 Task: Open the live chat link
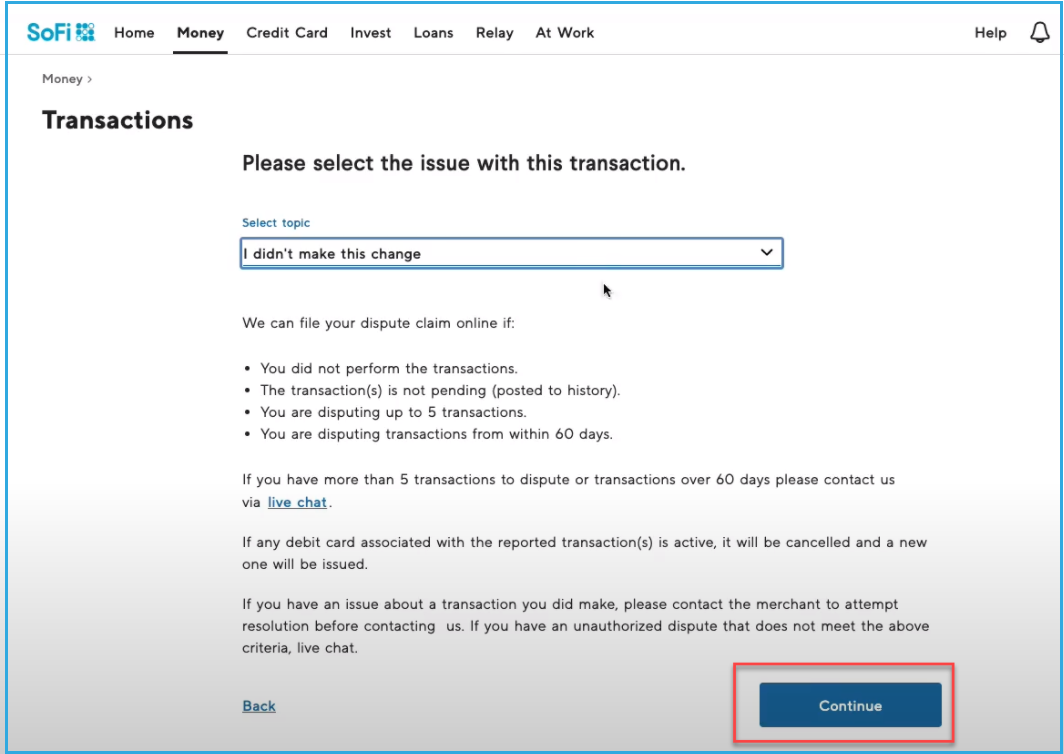click(297, 502)
